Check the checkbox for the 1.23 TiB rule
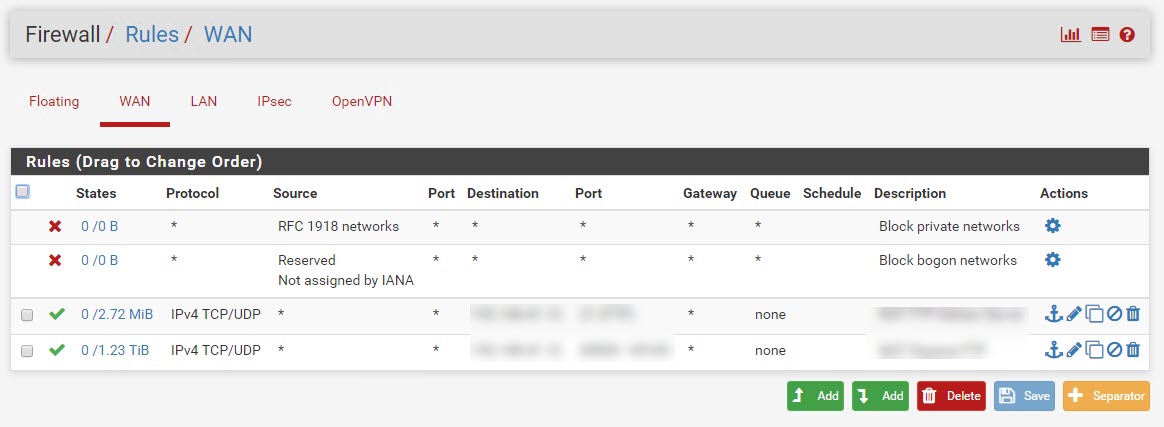Screen dimensions: 1164x427 (x=27, y=351)
